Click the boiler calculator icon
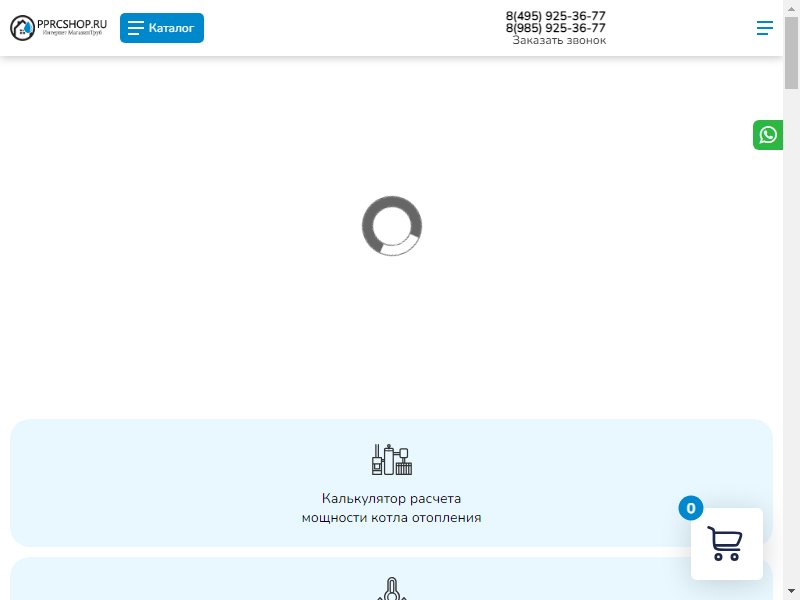Viewport: 800px width, 600px height. click(391, 460)
